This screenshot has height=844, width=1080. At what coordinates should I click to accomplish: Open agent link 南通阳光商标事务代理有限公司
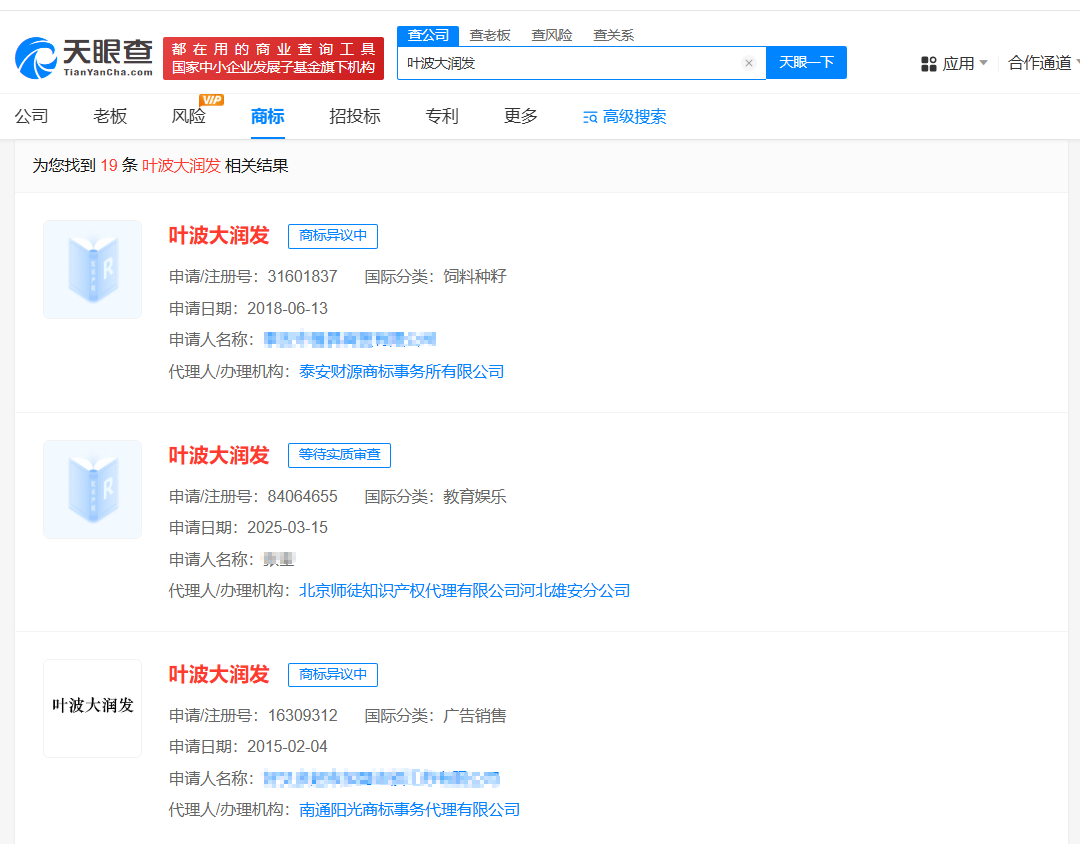coord(410,810)
